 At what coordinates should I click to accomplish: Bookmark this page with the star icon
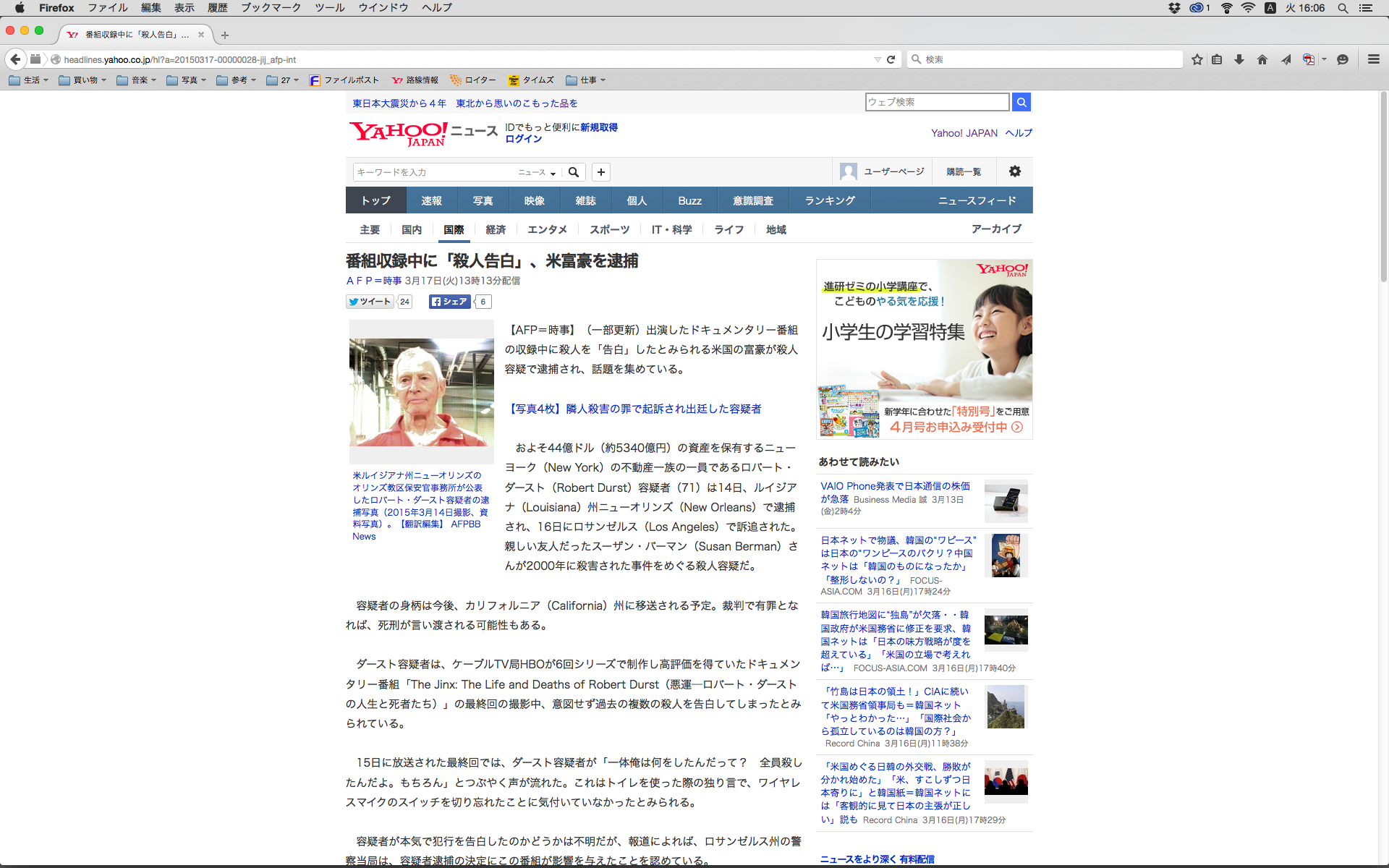pyautogui.click(x=1197, y=59)
